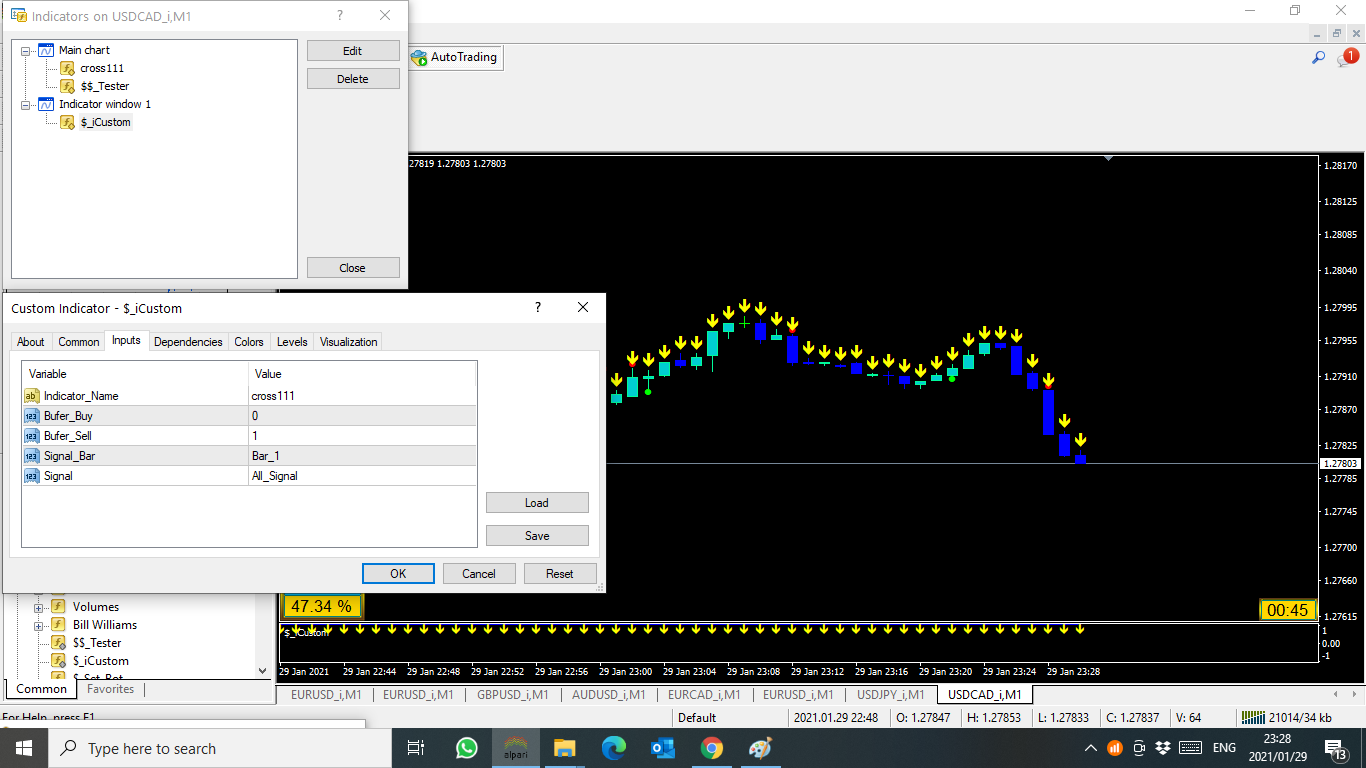Viewport: 1366px width, 768px height.
Task: Click the Navigator scrollbar down arrow
Action: click(x=263, y=671)
